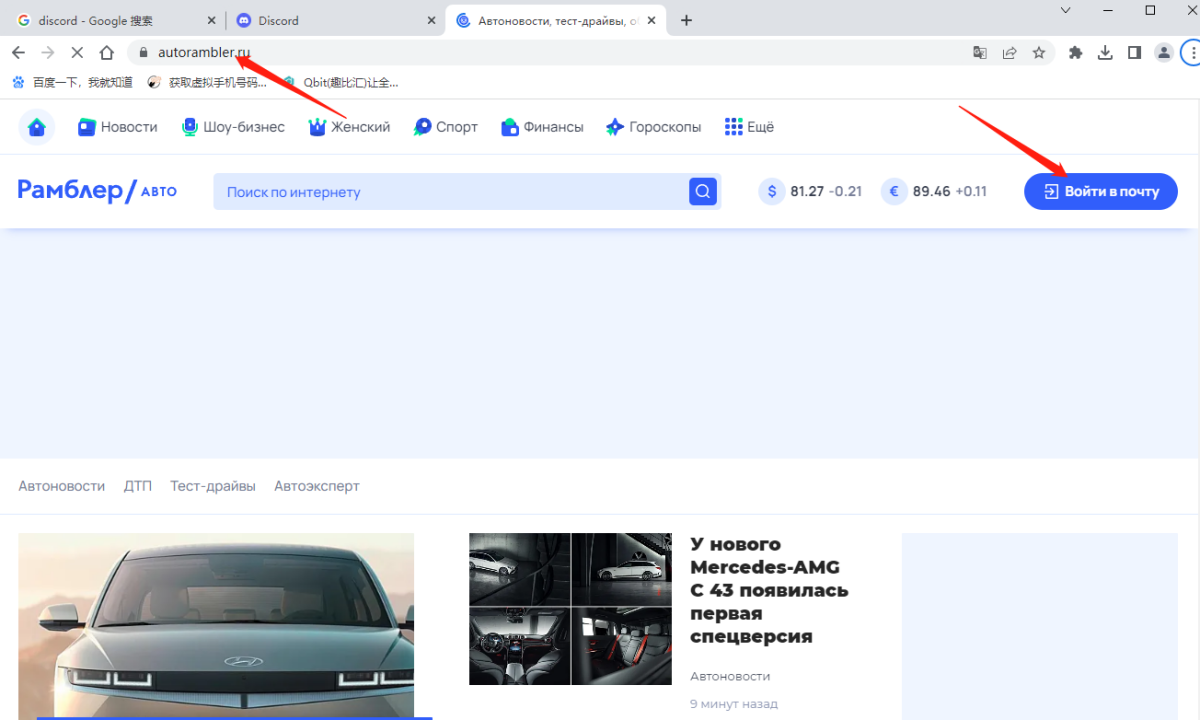Screen dimensions: 1200x720
Task: Open the translate page icon
Action: point(980,53)
